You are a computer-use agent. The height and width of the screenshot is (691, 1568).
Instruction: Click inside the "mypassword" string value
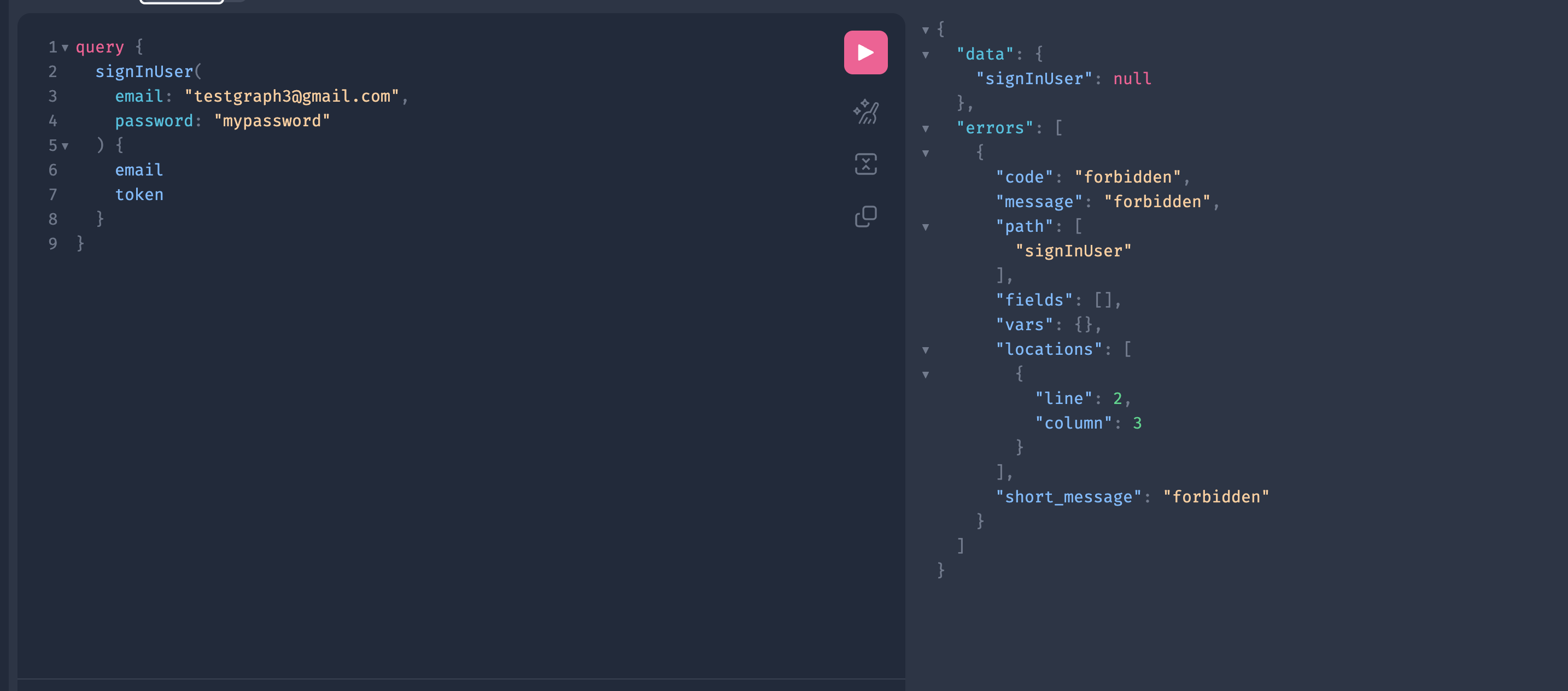point(272,121)
